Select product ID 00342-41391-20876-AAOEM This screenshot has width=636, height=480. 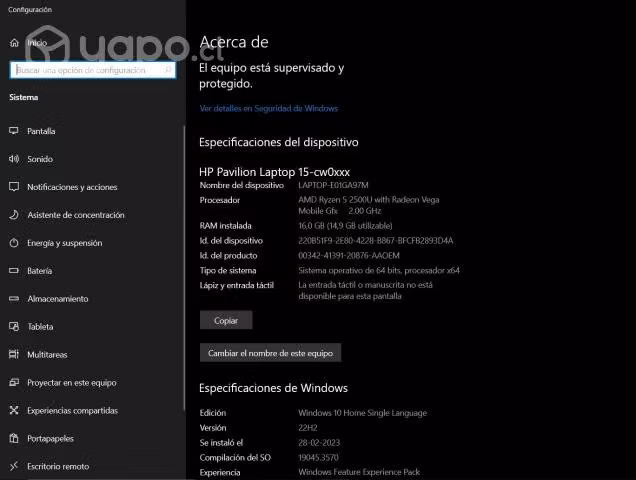(349, 256)
